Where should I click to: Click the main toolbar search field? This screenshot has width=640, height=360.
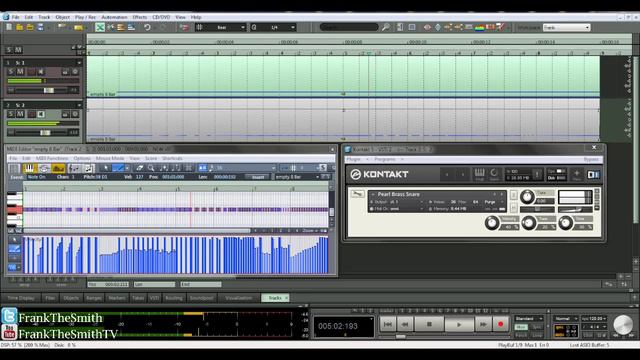coord(349,27)
